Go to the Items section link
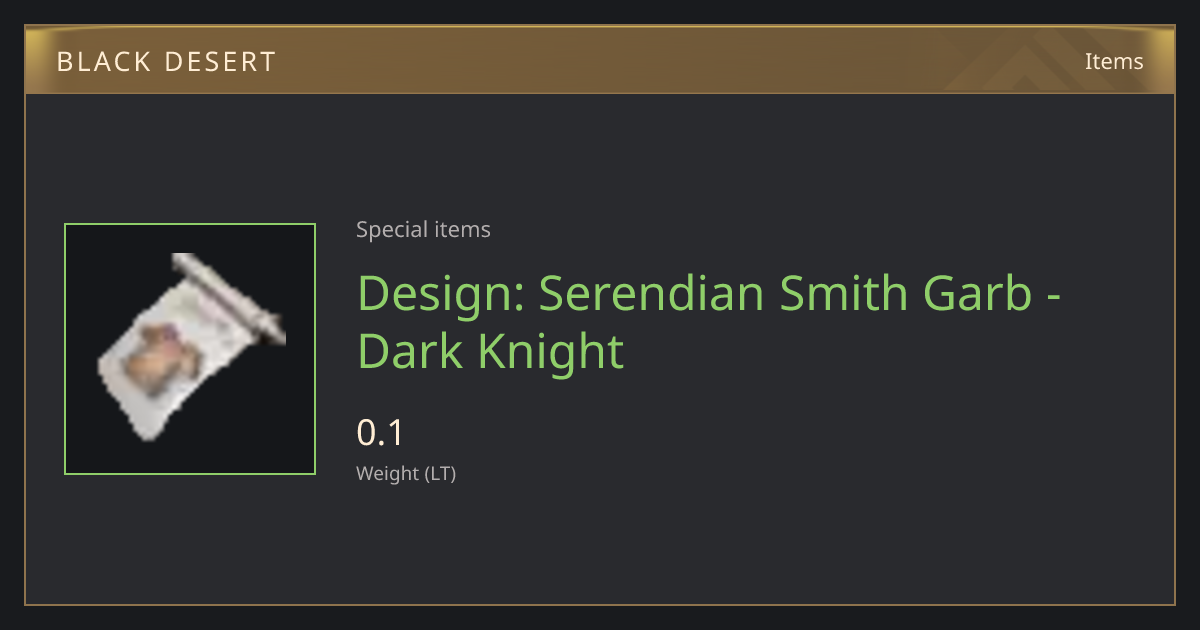This screenshot has width=1200, height=630. (x=1114, y=61)
